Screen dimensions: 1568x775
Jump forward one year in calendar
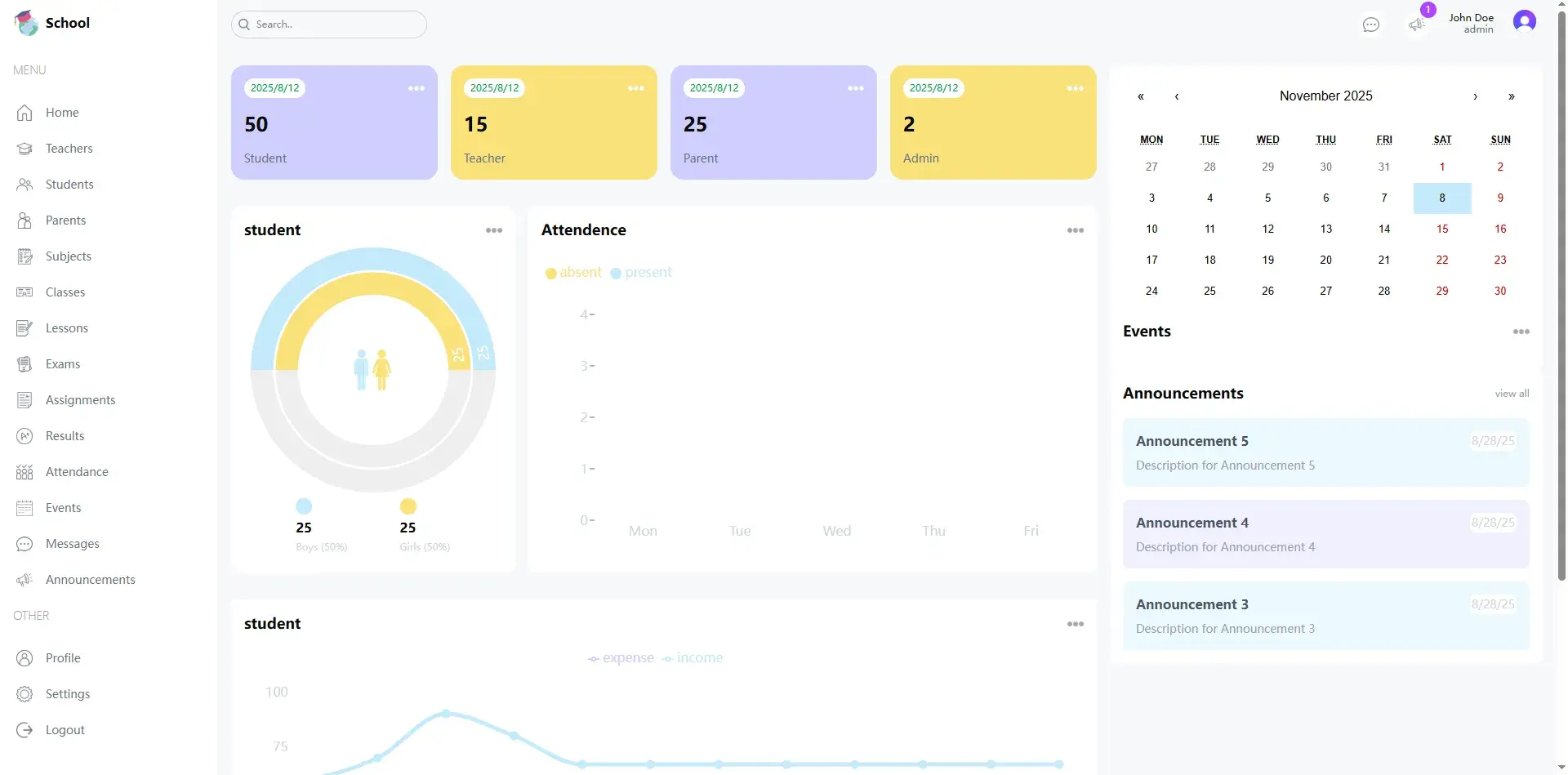coord(1511,96)
